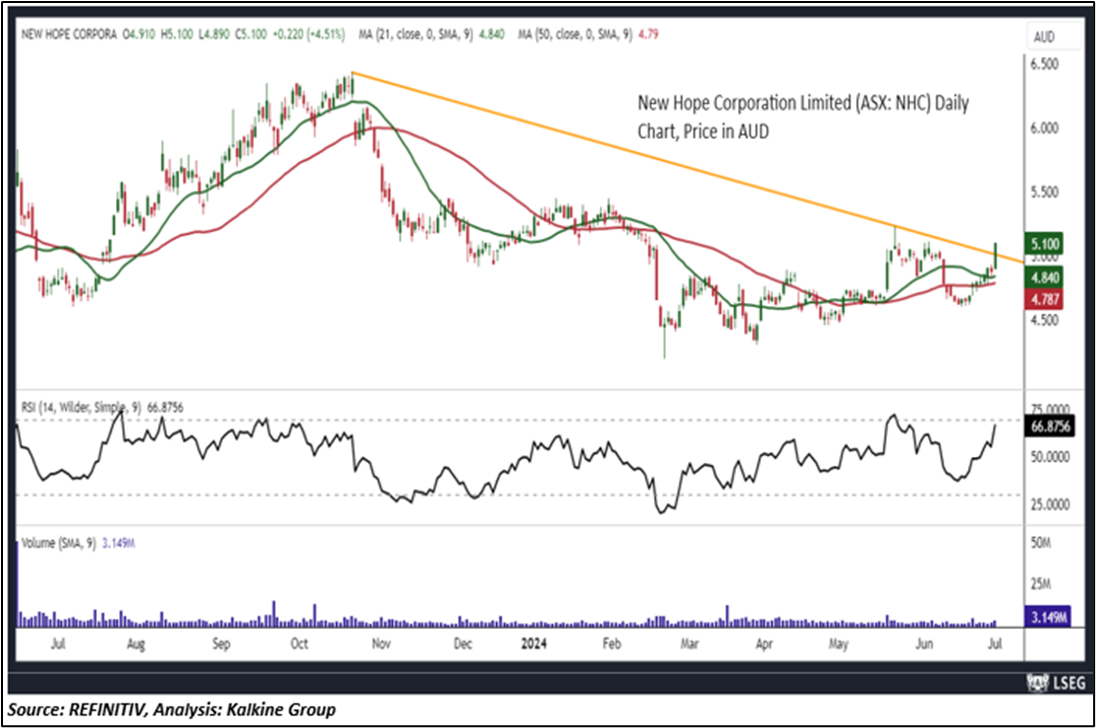Click the Sep time axis label

point(221,643)
